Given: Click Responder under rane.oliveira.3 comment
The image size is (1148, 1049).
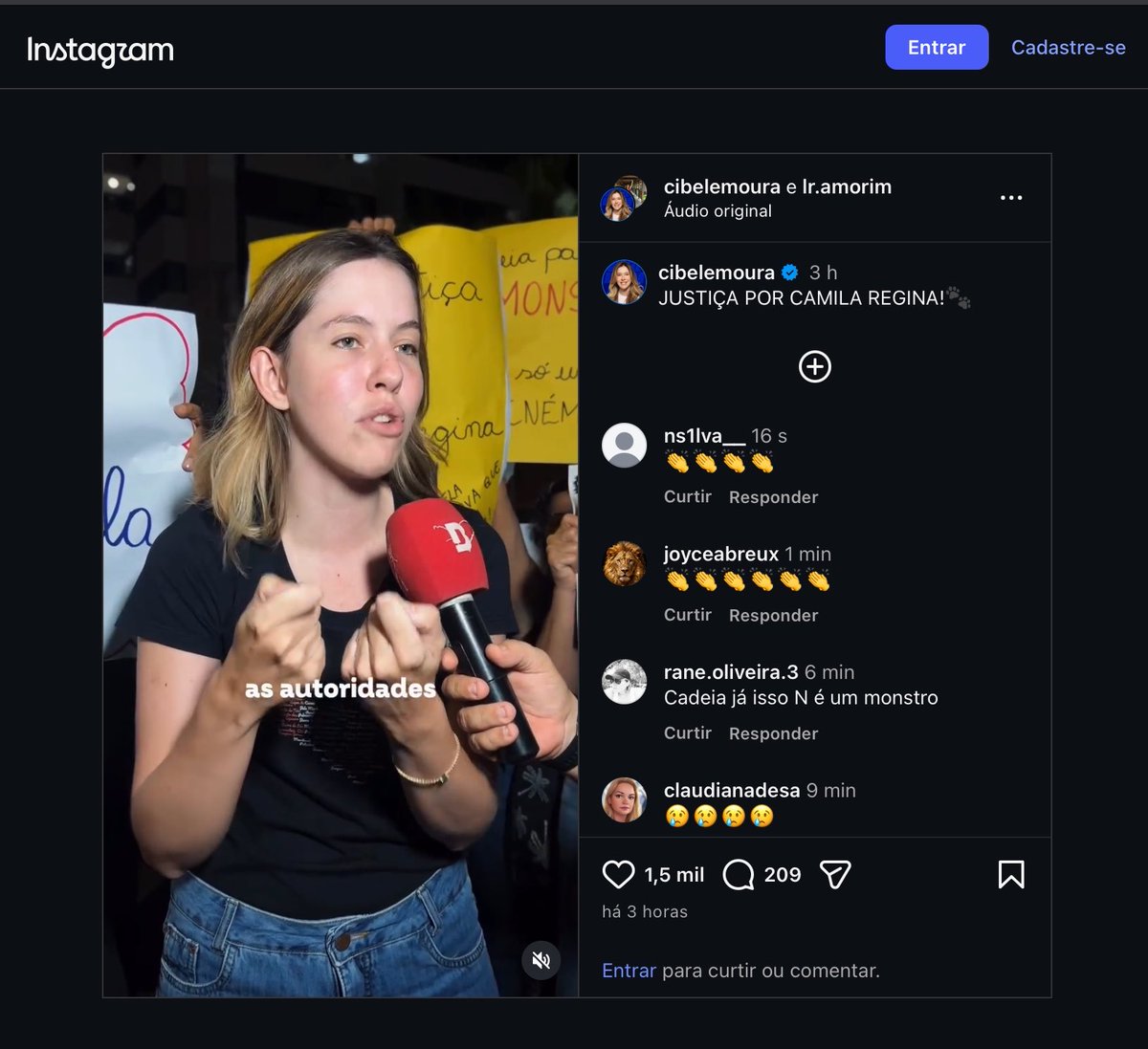Looking at the screenshot, I should (x=773, y=732).
